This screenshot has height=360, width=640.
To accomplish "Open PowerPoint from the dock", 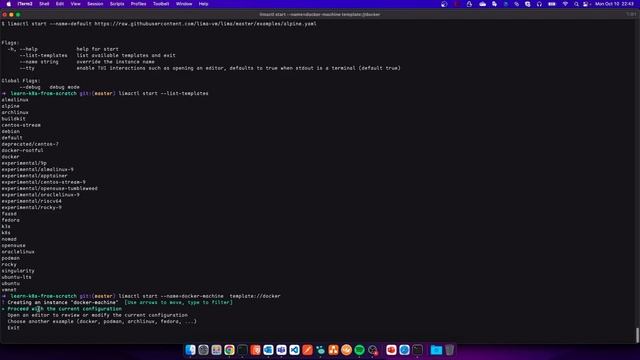I will (391, 350).
